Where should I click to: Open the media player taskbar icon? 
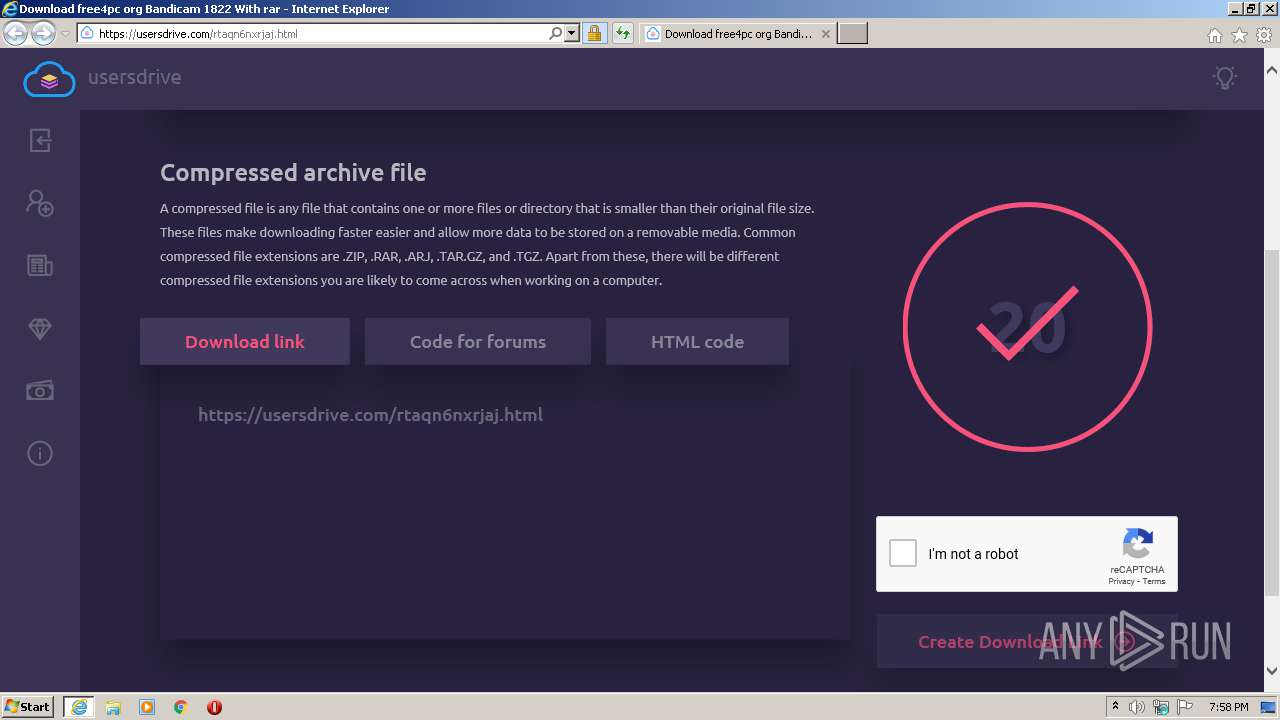coord(147,707)
